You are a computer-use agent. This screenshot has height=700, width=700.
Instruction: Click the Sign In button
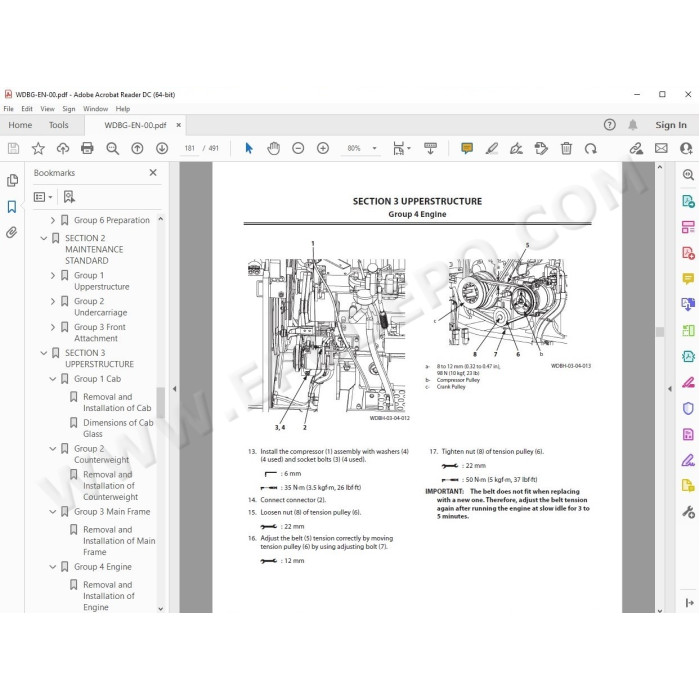(671, 125)
